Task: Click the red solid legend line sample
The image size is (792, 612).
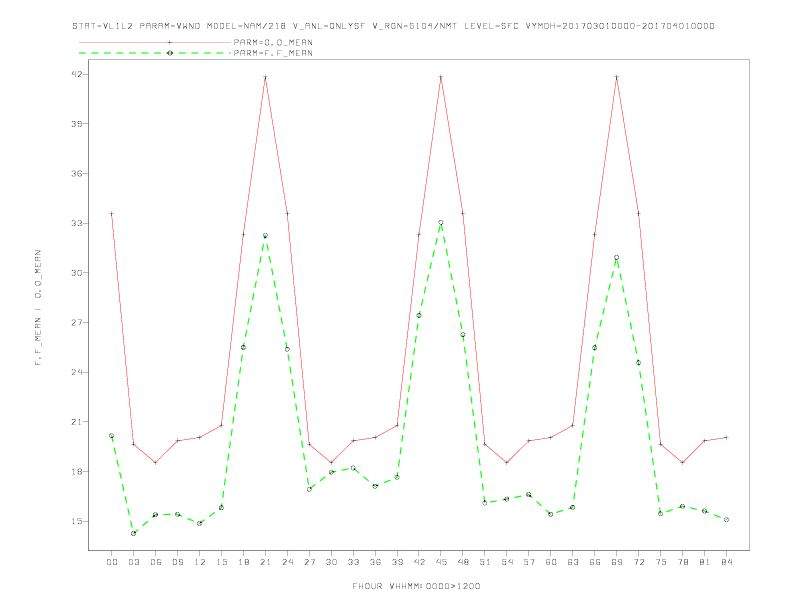Action: [x=155, y=42]
